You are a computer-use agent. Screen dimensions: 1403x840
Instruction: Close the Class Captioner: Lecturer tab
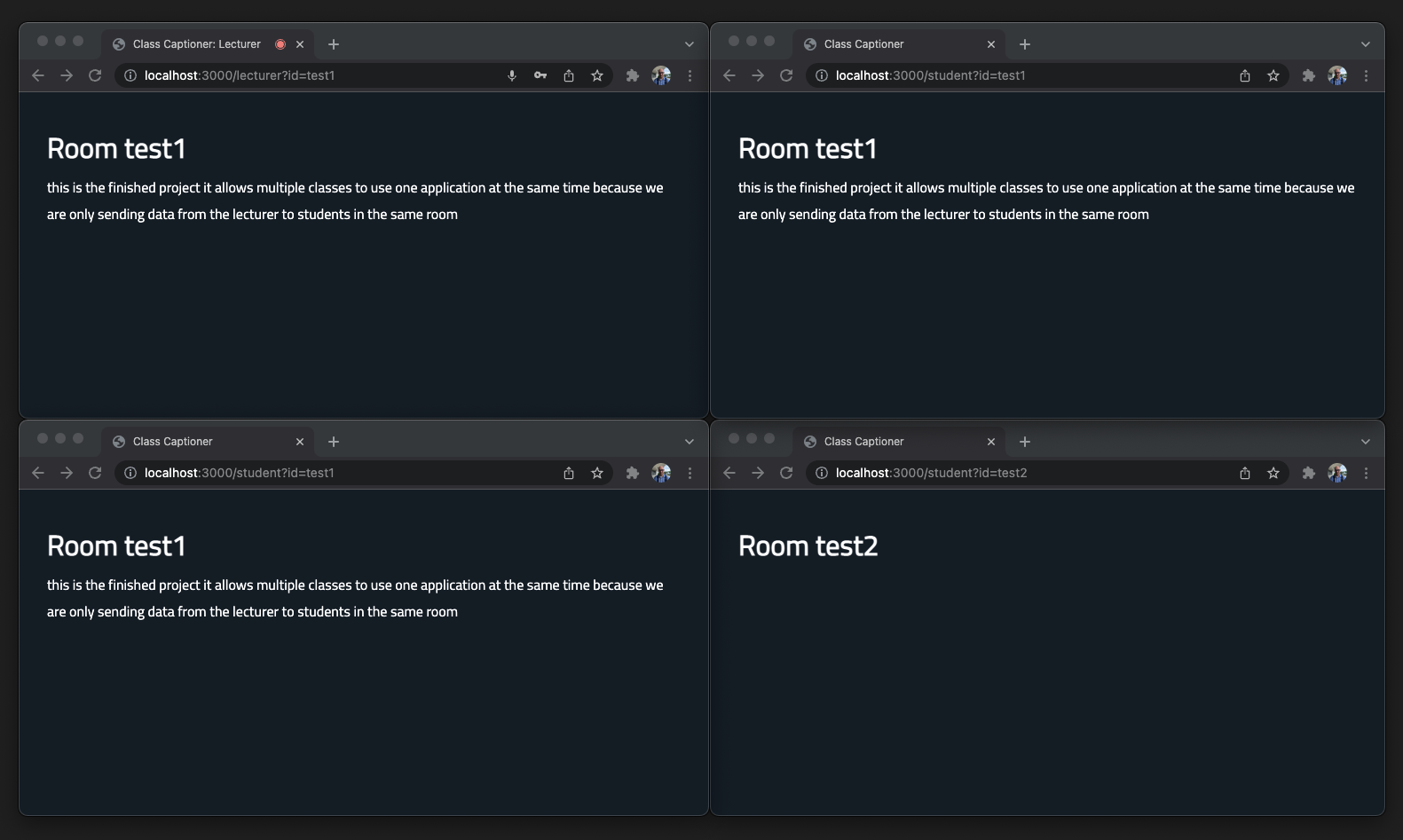[300, 44]
